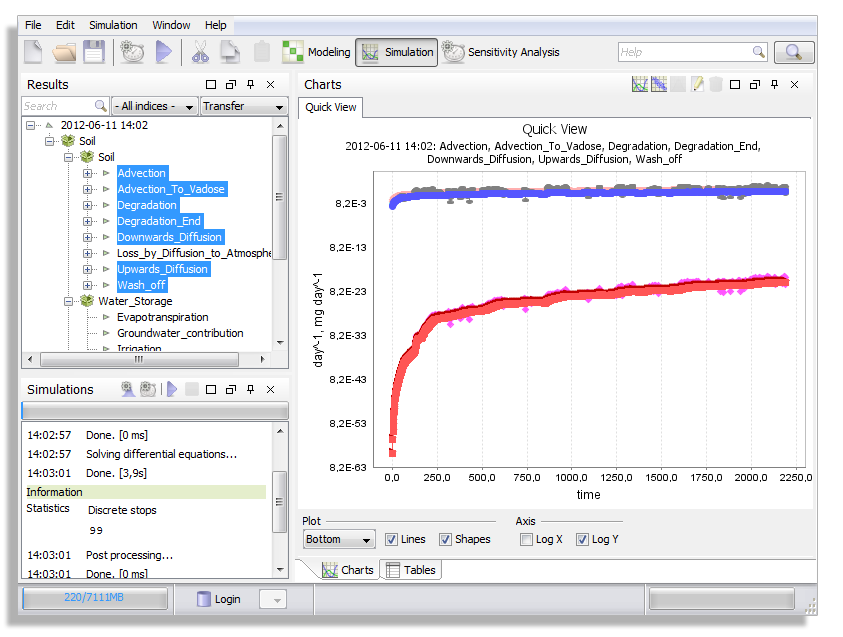Click the Results search box
The height and width of the screenshot is (637, 843).
(65, 106)
